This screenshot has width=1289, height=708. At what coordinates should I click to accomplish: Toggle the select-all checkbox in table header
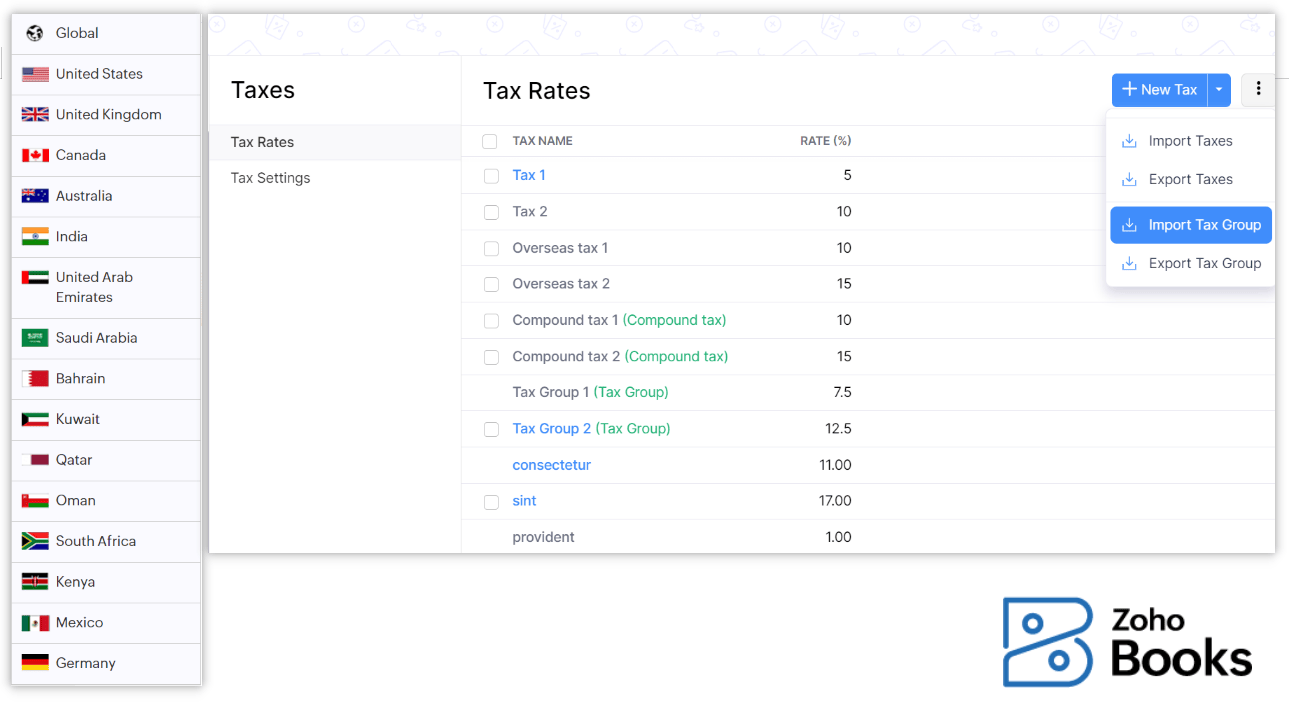[x=490, y=142]
